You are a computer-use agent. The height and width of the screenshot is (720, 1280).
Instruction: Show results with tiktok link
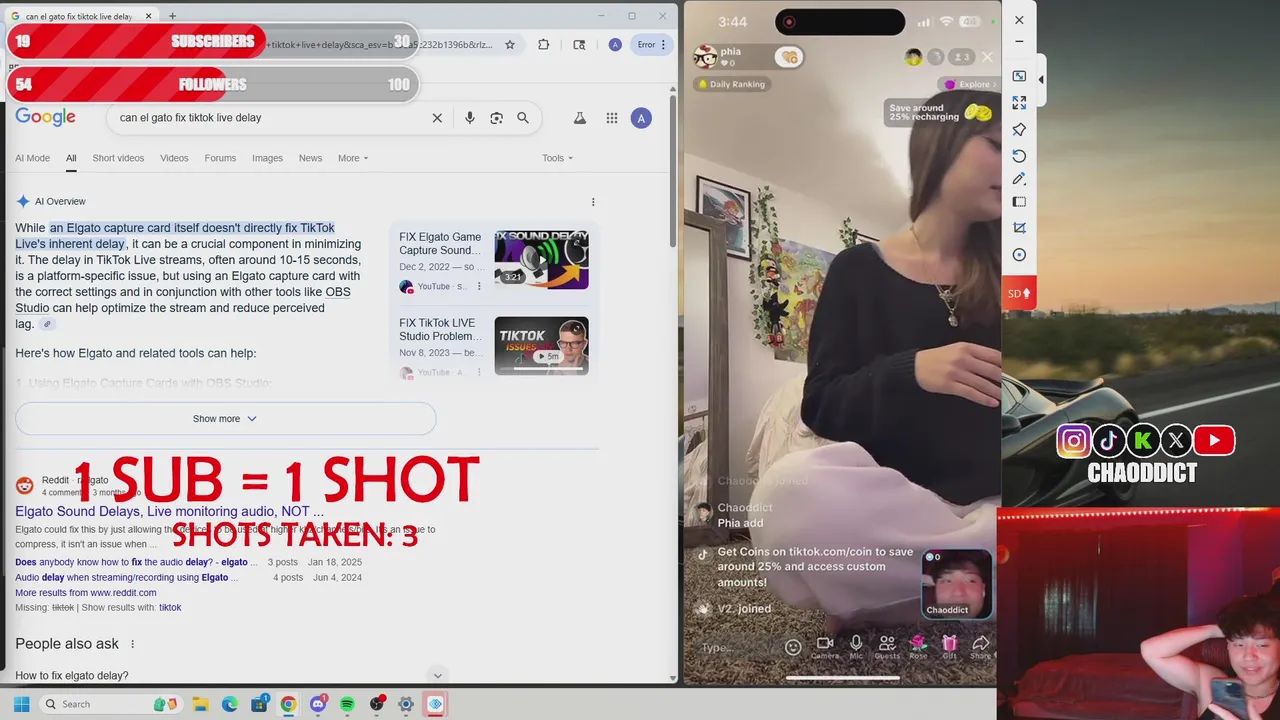click(x=170, y=608)
